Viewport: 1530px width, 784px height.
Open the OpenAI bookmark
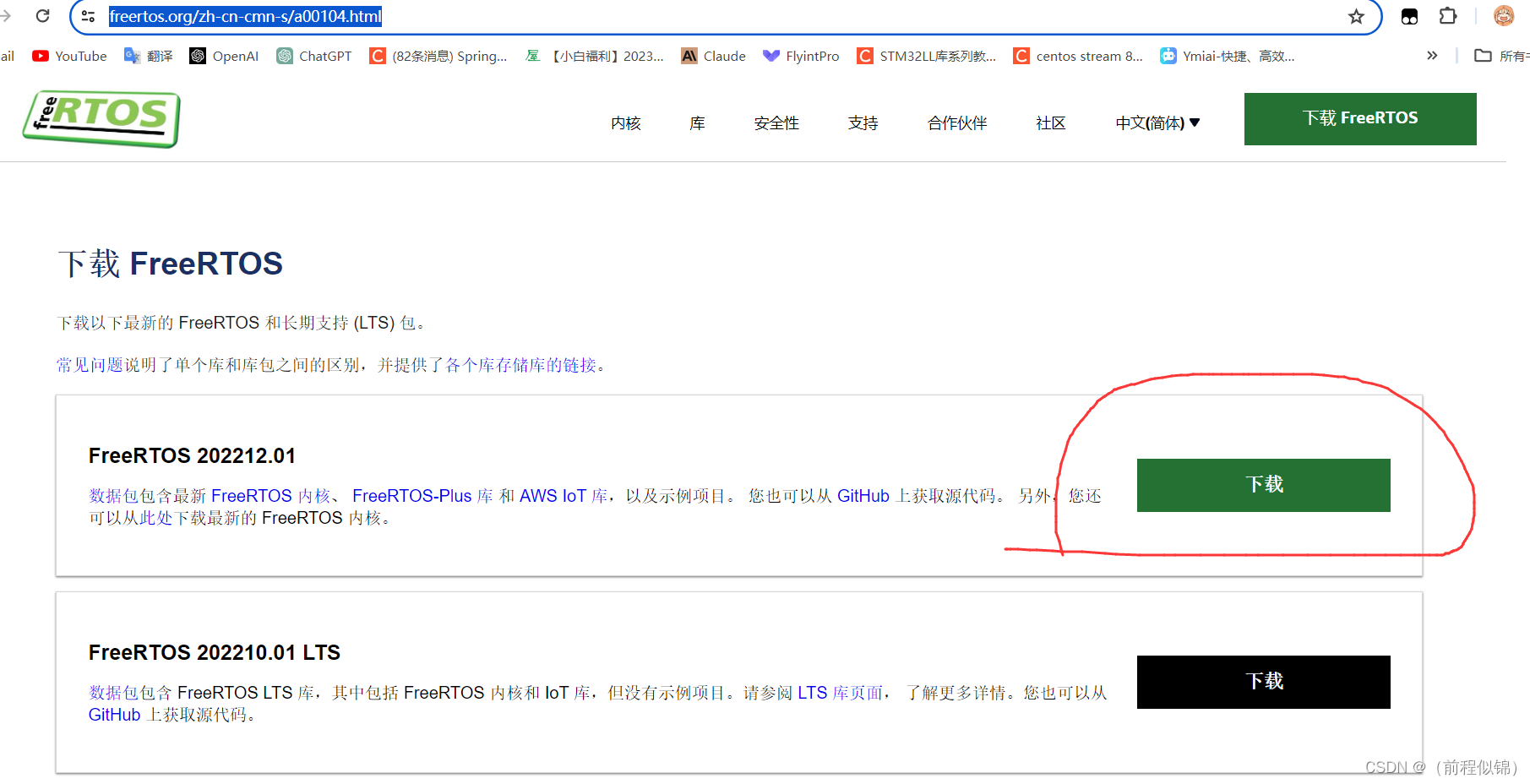224,56
